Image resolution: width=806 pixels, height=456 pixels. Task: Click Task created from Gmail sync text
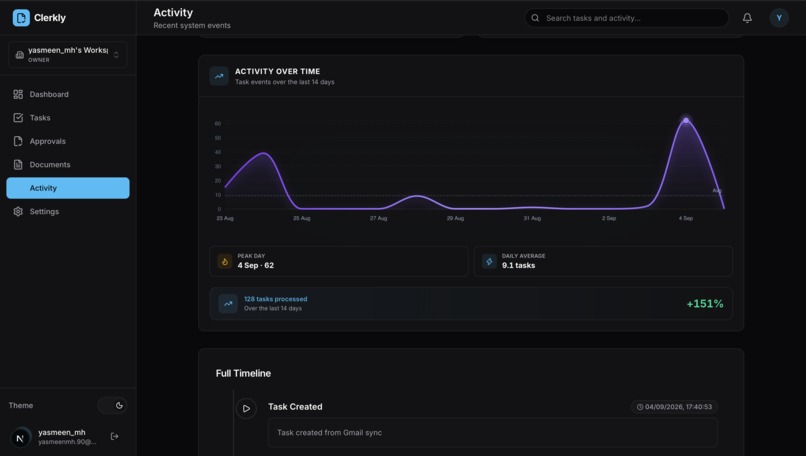[x=329, y=432]
